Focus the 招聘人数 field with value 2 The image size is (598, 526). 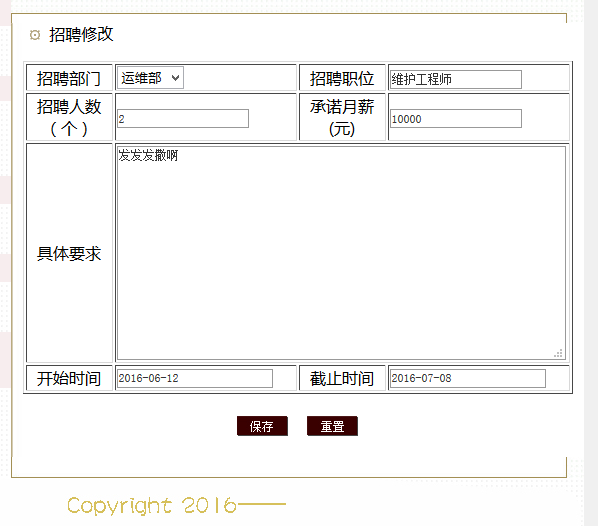point(183,119)
